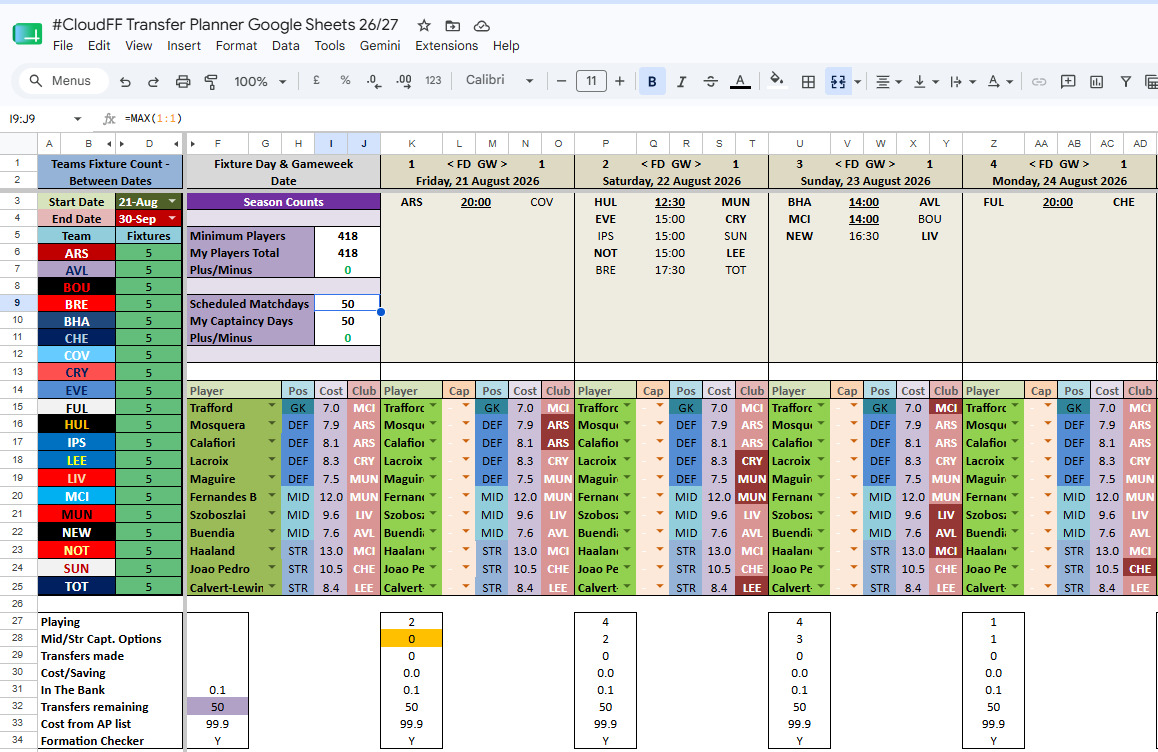Open merge cells type dropdown arrow

click(x=857, y=82)
